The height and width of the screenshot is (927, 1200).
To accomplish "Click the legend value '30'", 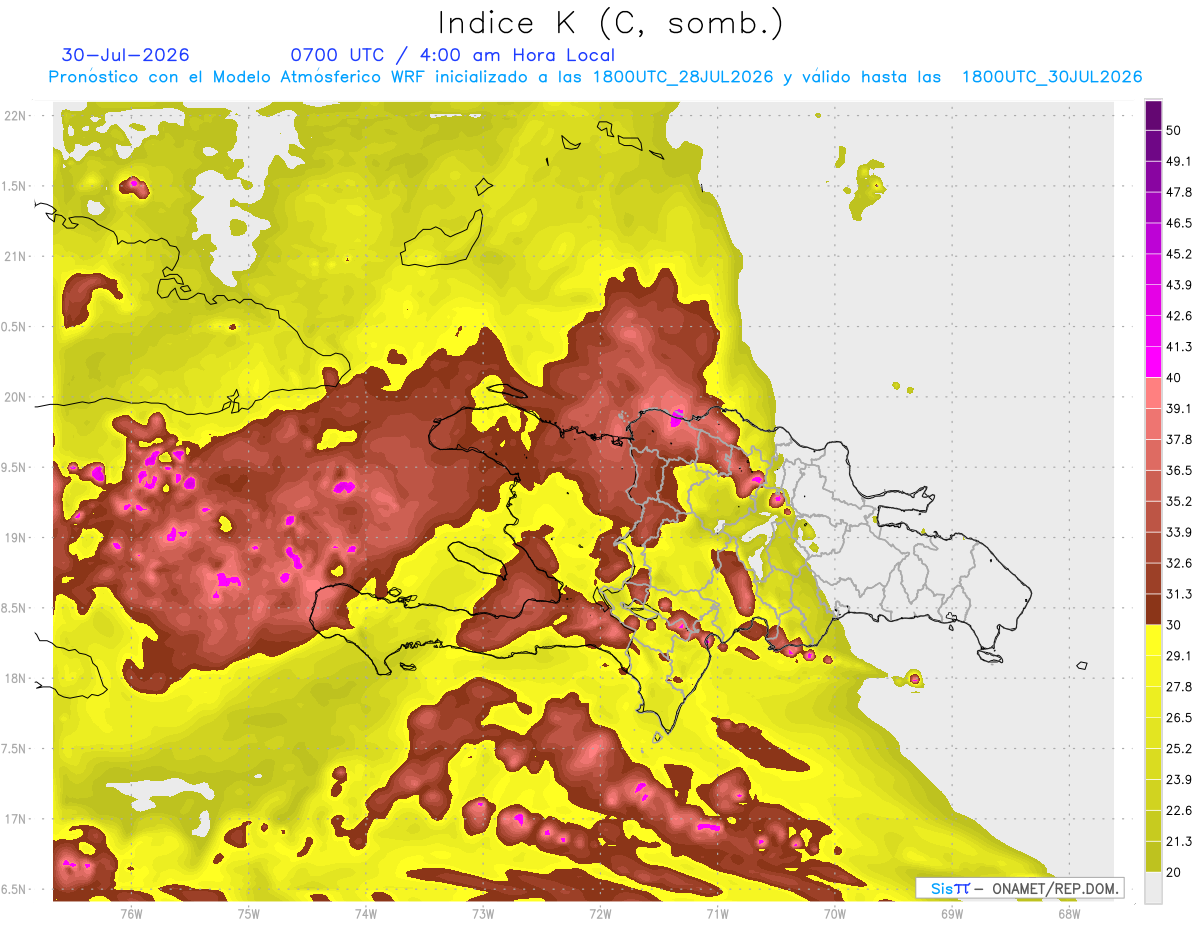I will (1175, 625).
